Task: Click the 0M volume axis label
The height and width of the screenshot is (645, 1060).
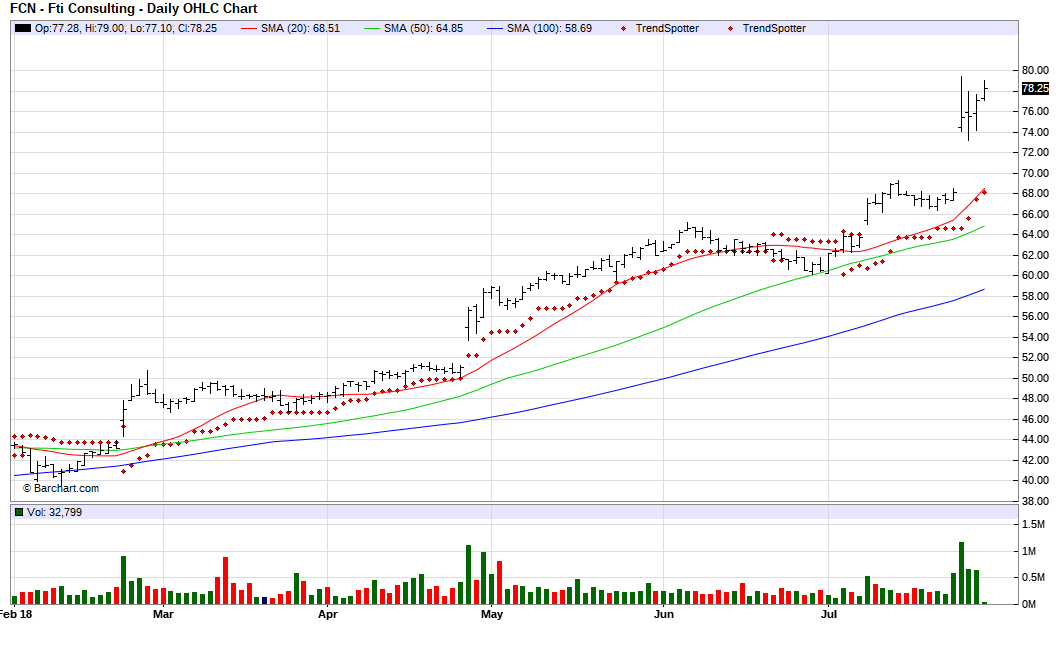Action: (1029, 604)
